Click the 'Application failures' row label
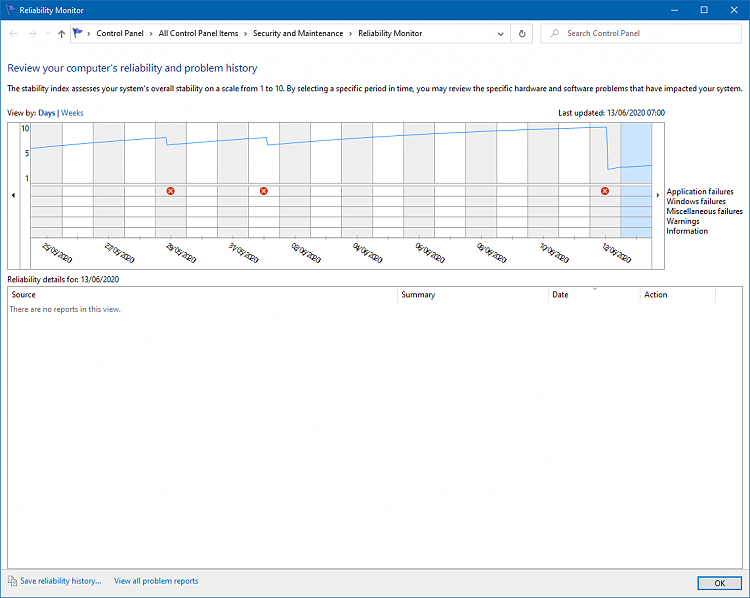 [x=700, y=191]
